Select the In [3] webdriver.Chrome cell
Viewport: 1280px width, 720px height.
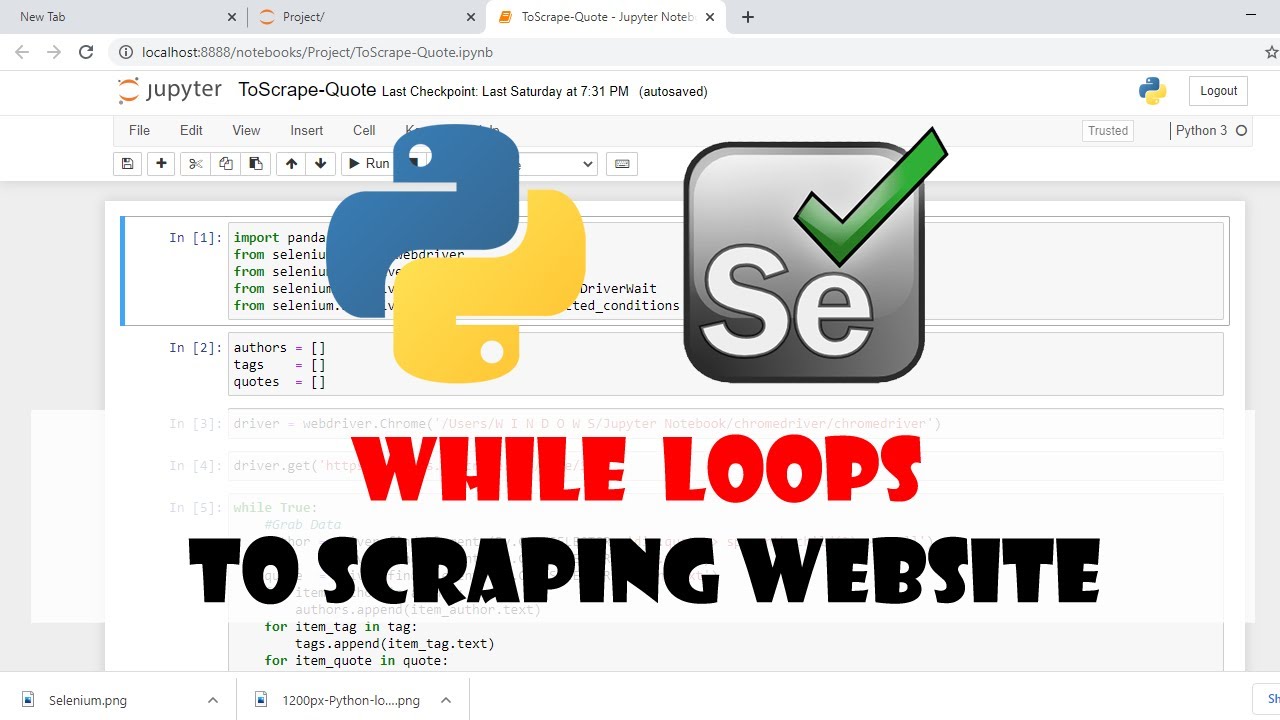point(726,423)
